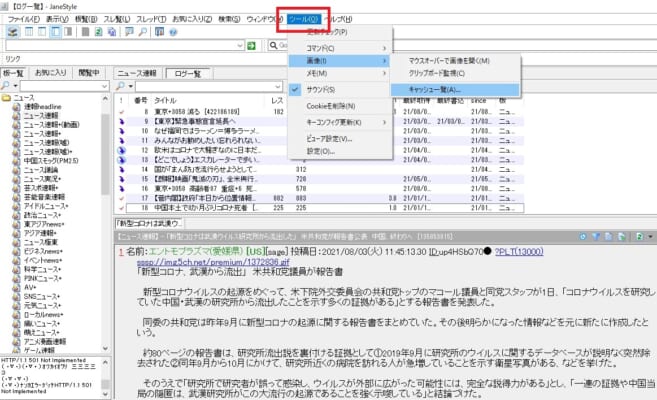Click the タイトル column header
Image resolution: width=657 pixels, height=400 pixels.
167,101
